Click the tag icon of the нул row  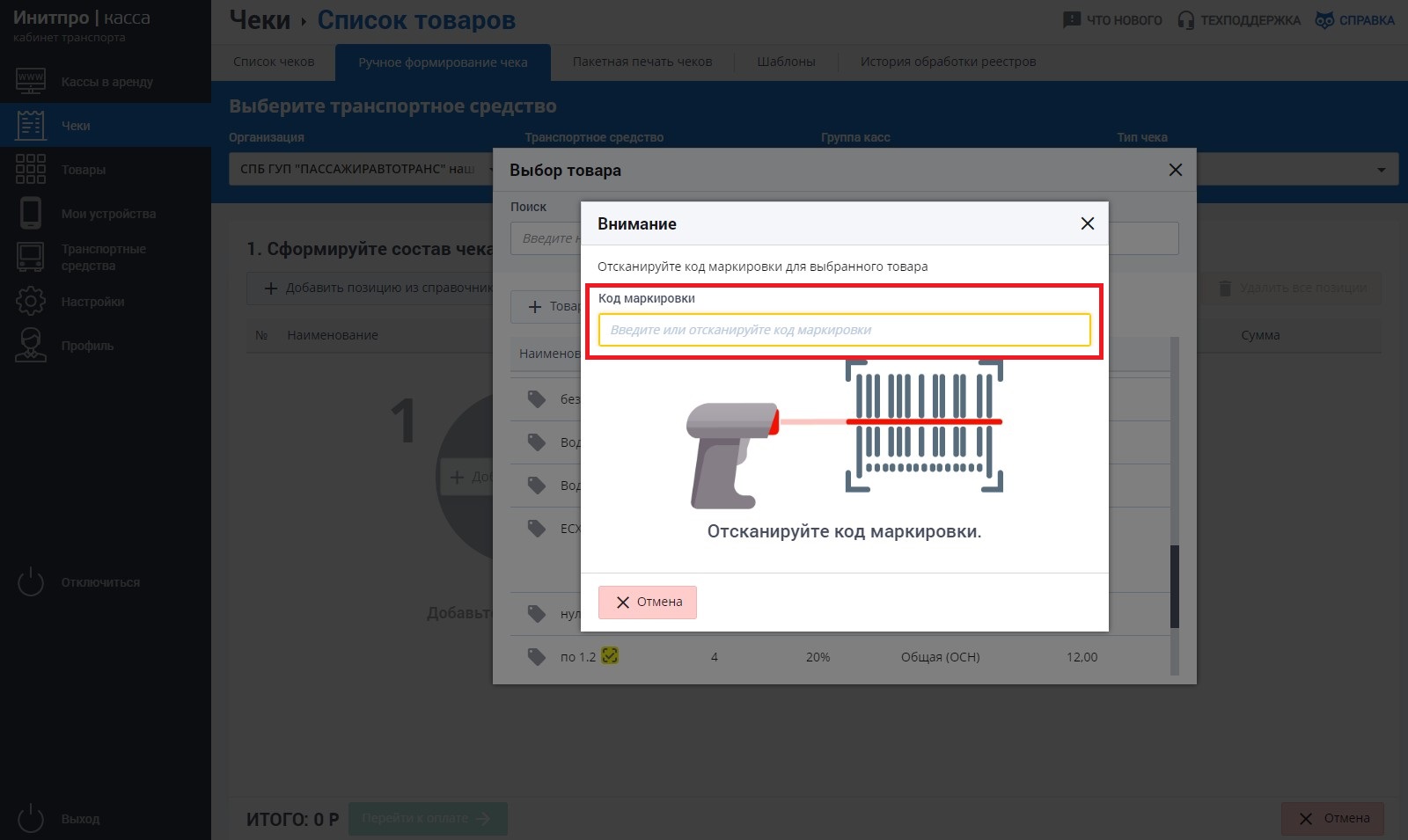[537, 613]
